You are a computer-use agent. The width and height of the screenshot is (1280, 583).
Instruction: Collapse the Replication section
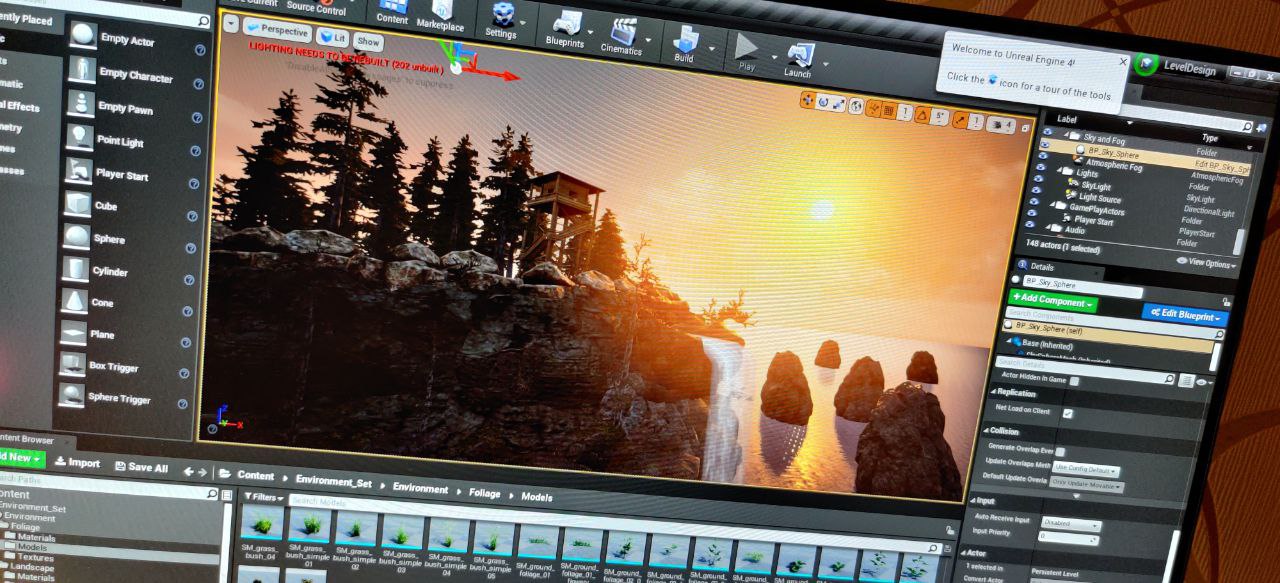pyautogui.click(x=993, y=392)
